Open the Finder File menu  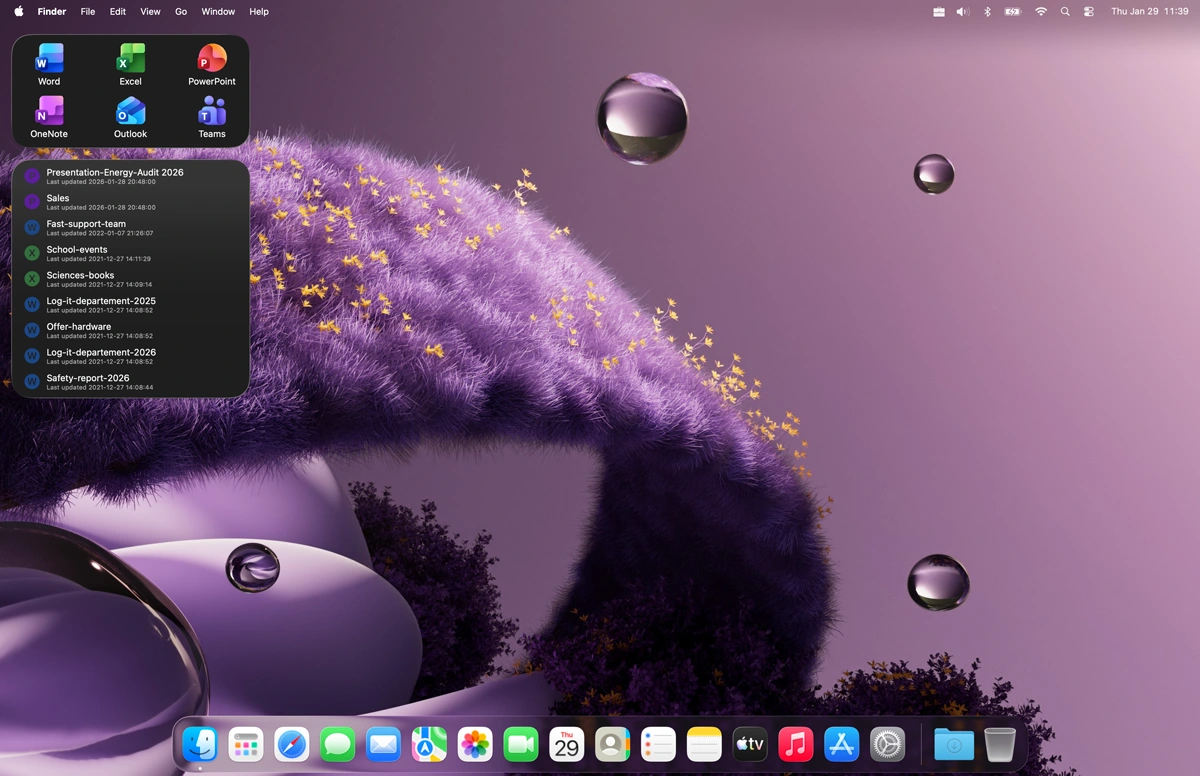87,11
